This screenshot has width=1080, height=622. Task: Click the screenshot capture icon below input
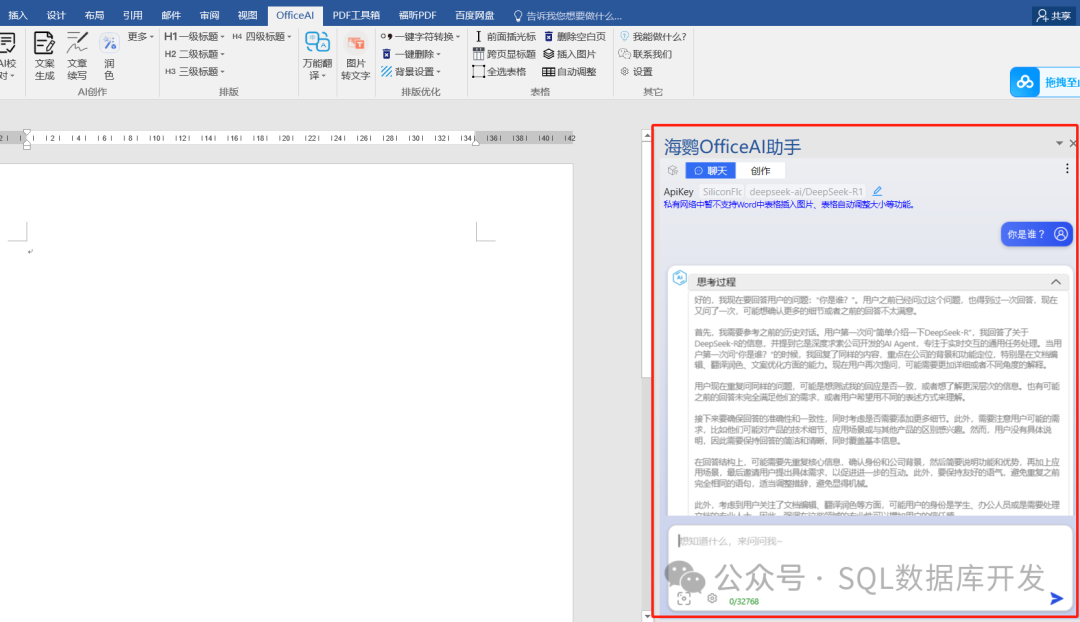click(x=683, y=599)
